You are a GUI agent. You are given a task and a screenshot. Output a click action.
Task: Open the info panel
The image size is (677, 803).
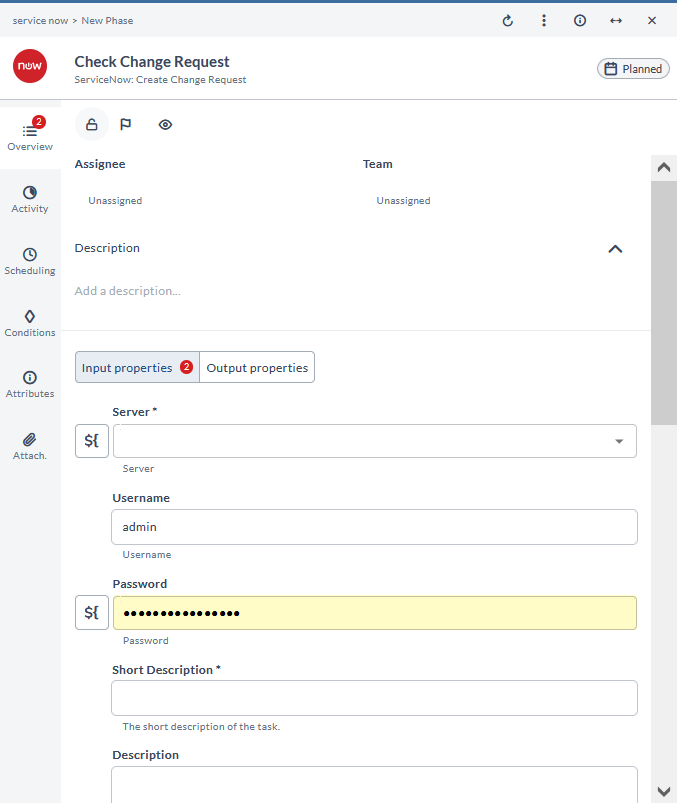point(579,20)
